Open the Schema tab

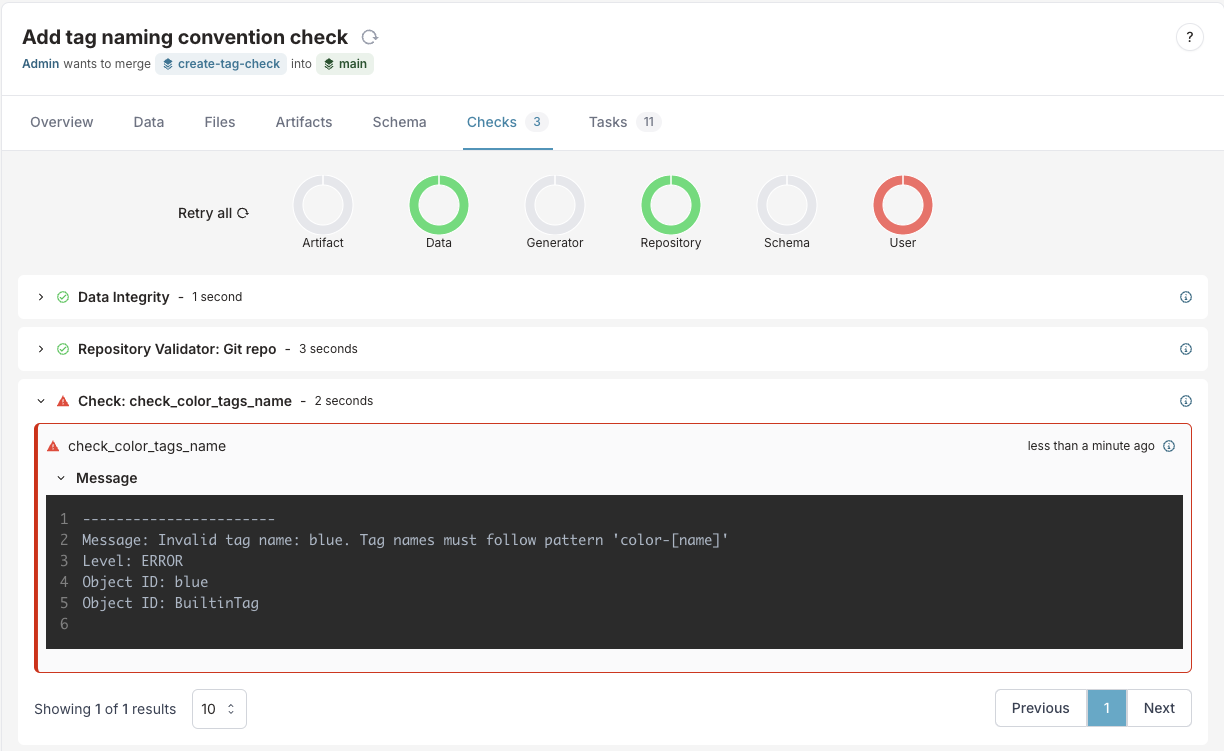(399, 122)
